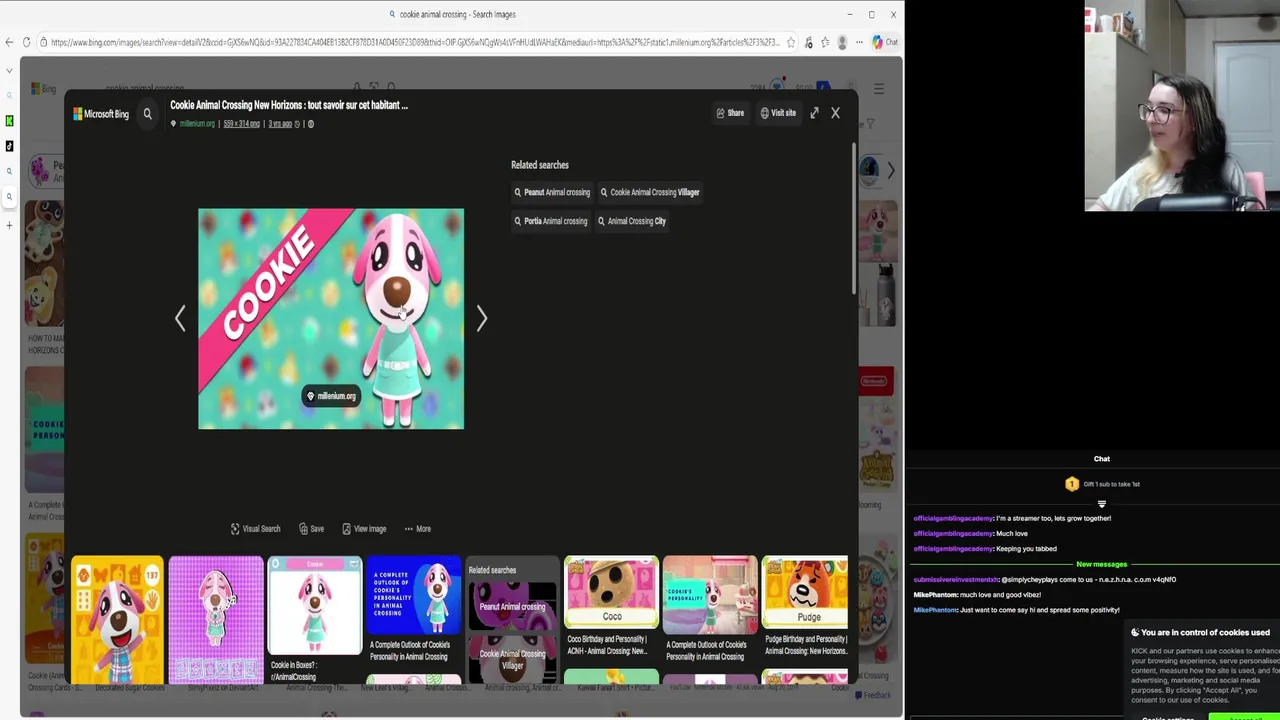Click the cookie icon in the consent banner
The image size is (1280, 720).
pos(1135,632)
